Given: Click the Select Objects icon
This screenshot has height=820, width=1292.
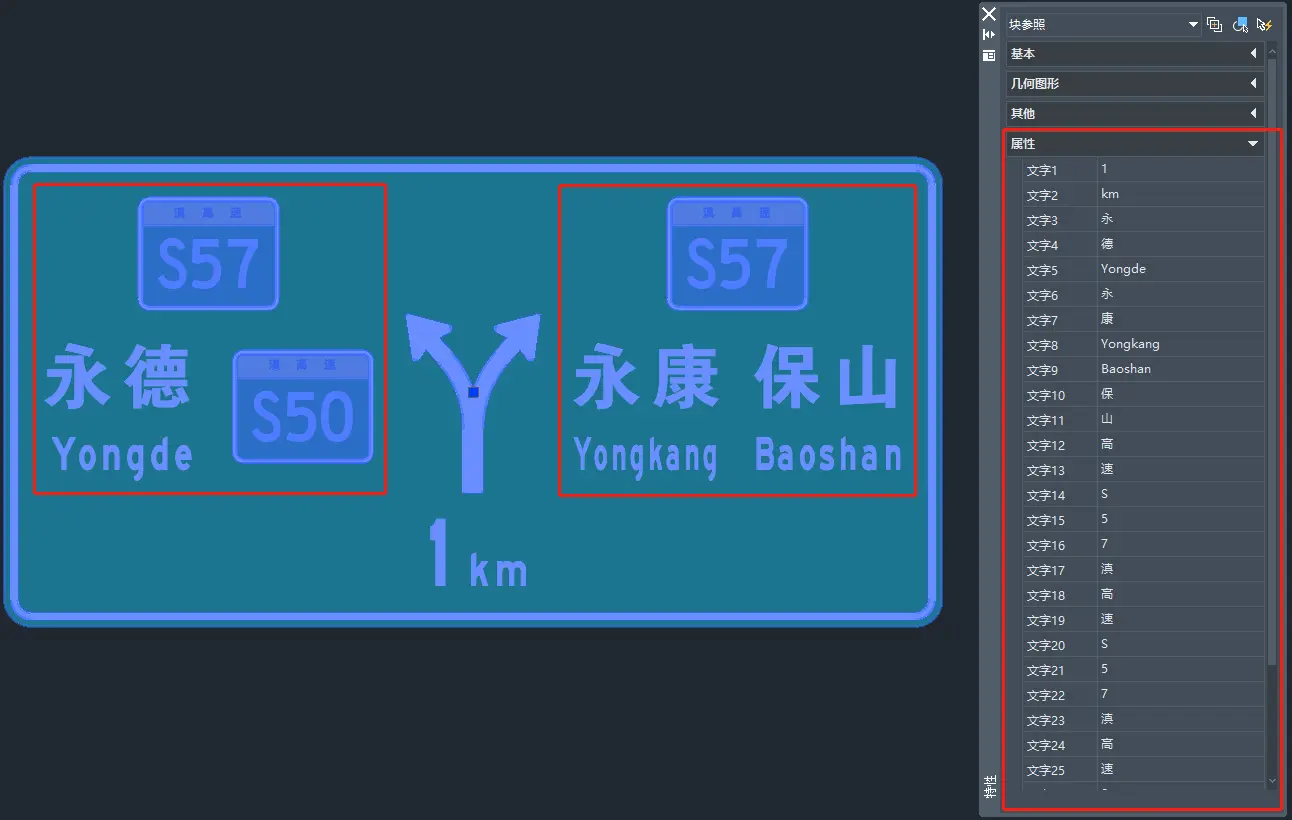Looking at the screenshot, I should click(1240, 25).
